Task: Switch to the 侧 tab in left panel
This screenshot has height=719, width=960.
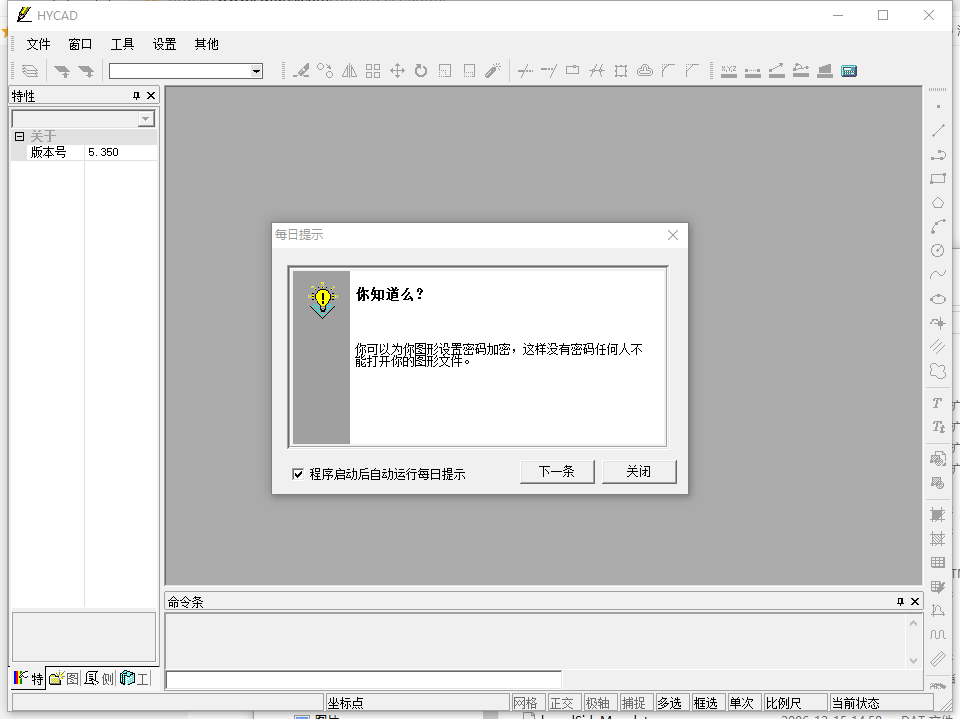Action: [x=100, y=678]
